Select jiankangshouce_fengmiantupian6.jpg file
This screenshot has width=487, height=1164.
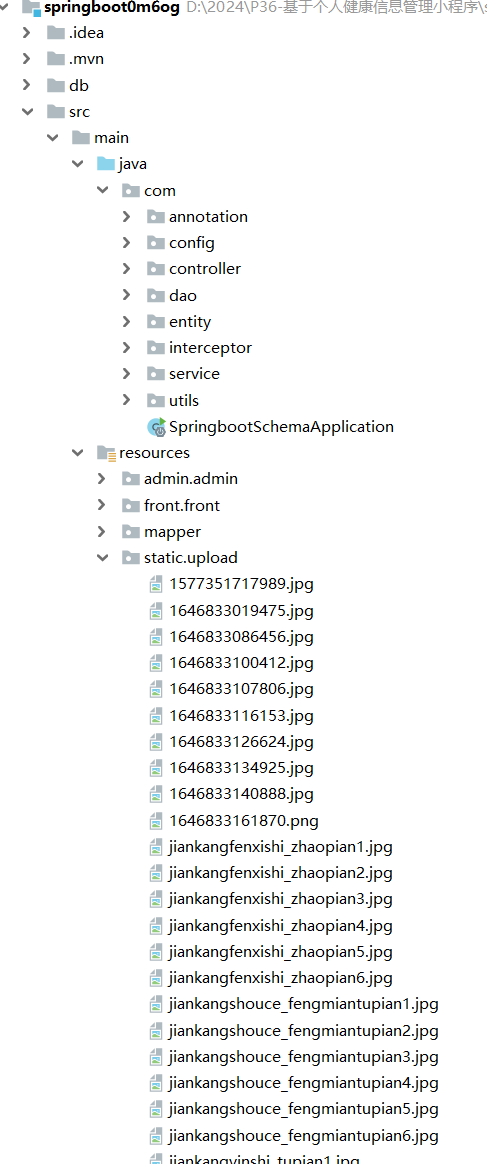[304, 1136]
